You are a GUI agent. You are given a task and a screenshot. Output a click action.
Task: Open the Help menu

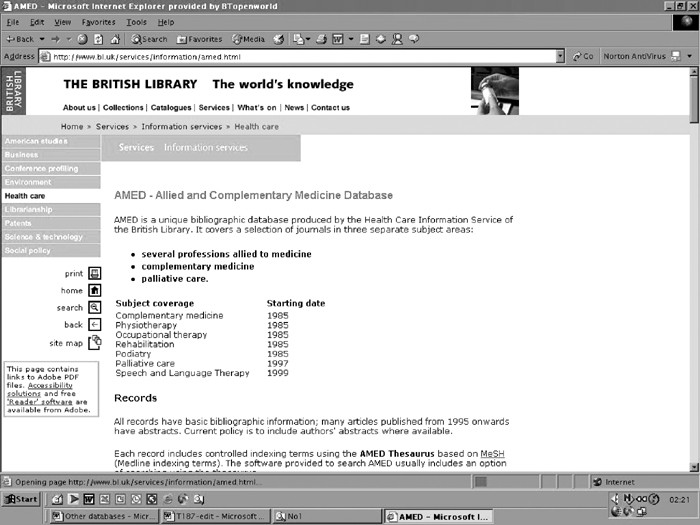tap(166, 22)
